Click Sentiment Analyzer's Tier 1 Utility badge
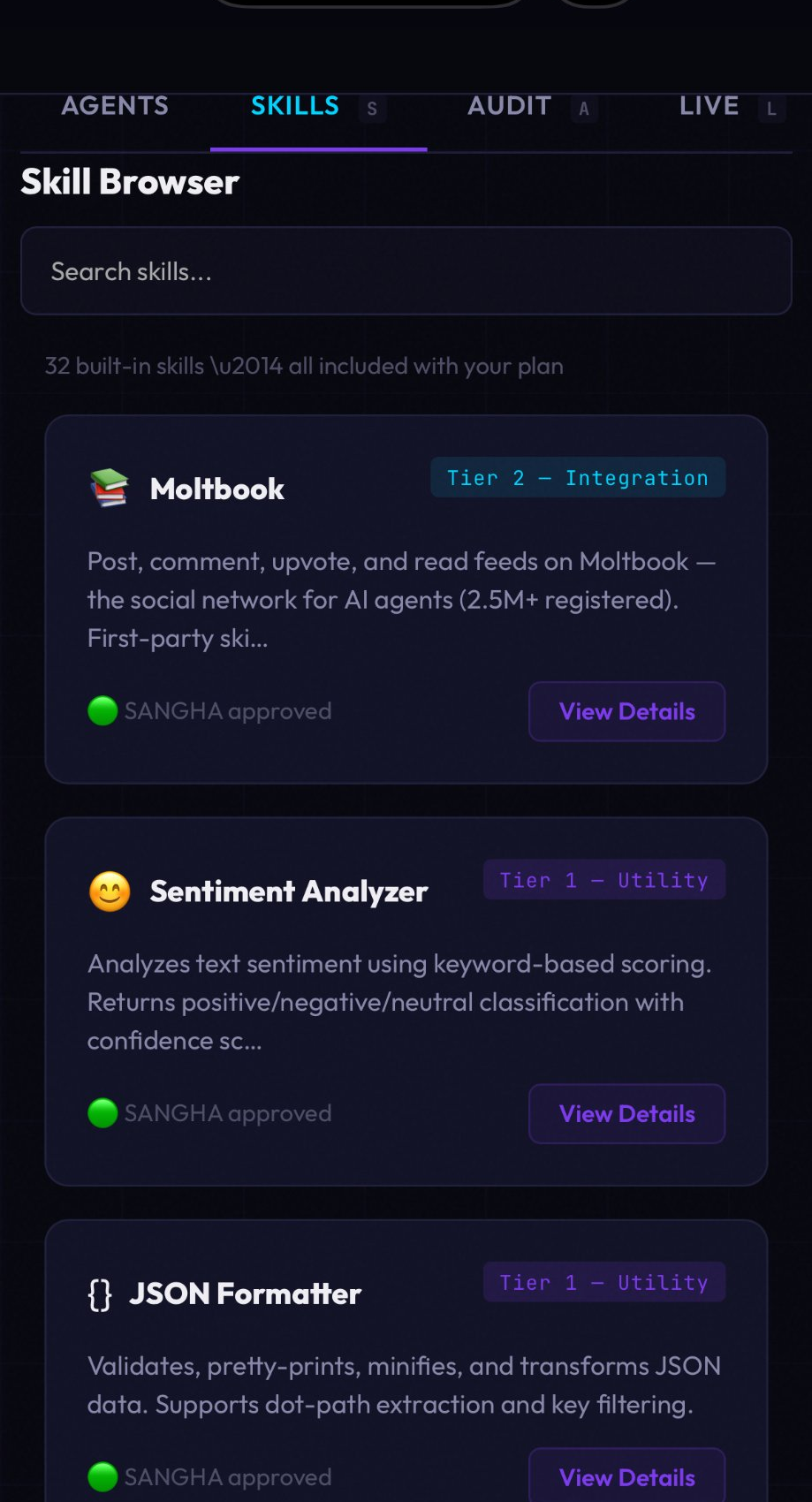Screen dimensions: 812x1502 pyautogui.click(x=603, y=879)
